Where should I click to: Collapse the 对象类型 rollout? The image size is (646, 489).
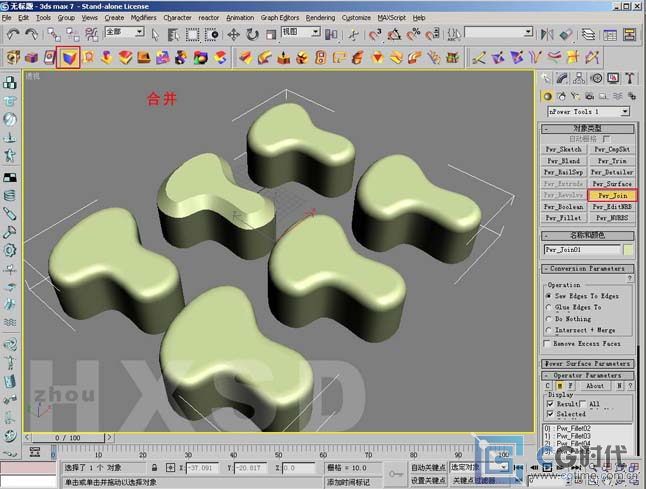pyautogui.click(x=587, y=129)
